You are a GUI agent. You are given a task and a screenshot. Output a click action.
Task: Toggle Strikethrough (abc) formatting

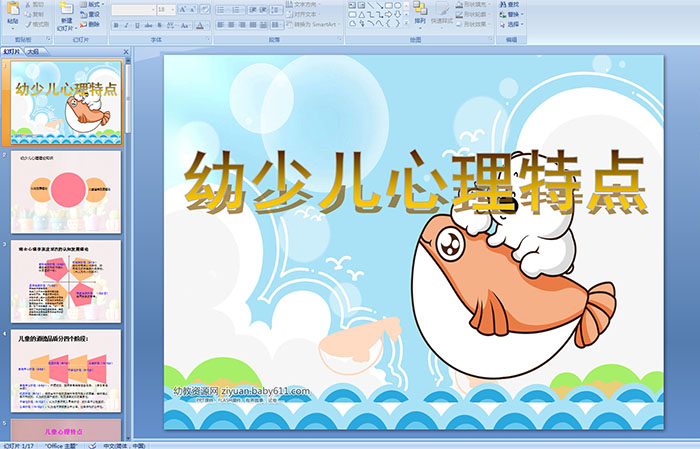pos(148,25)
